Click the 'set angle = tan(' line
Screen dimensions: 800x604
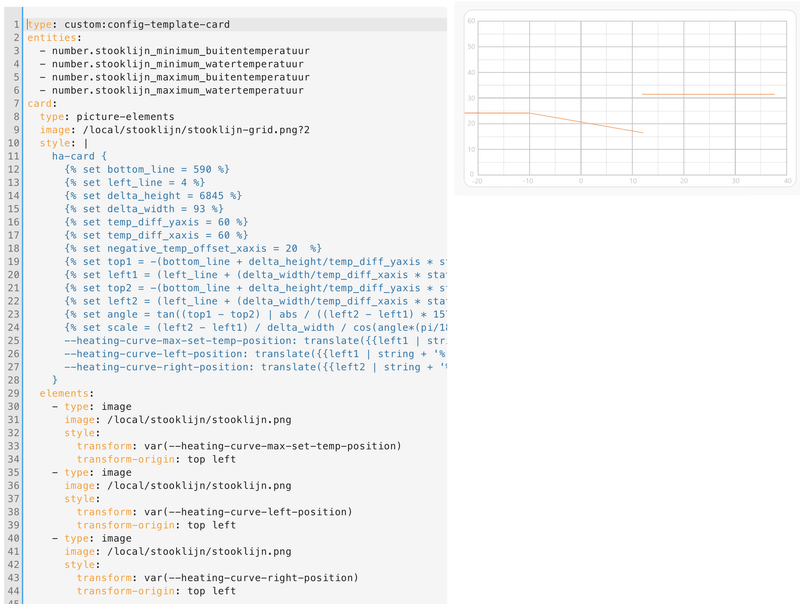point(256,315)
